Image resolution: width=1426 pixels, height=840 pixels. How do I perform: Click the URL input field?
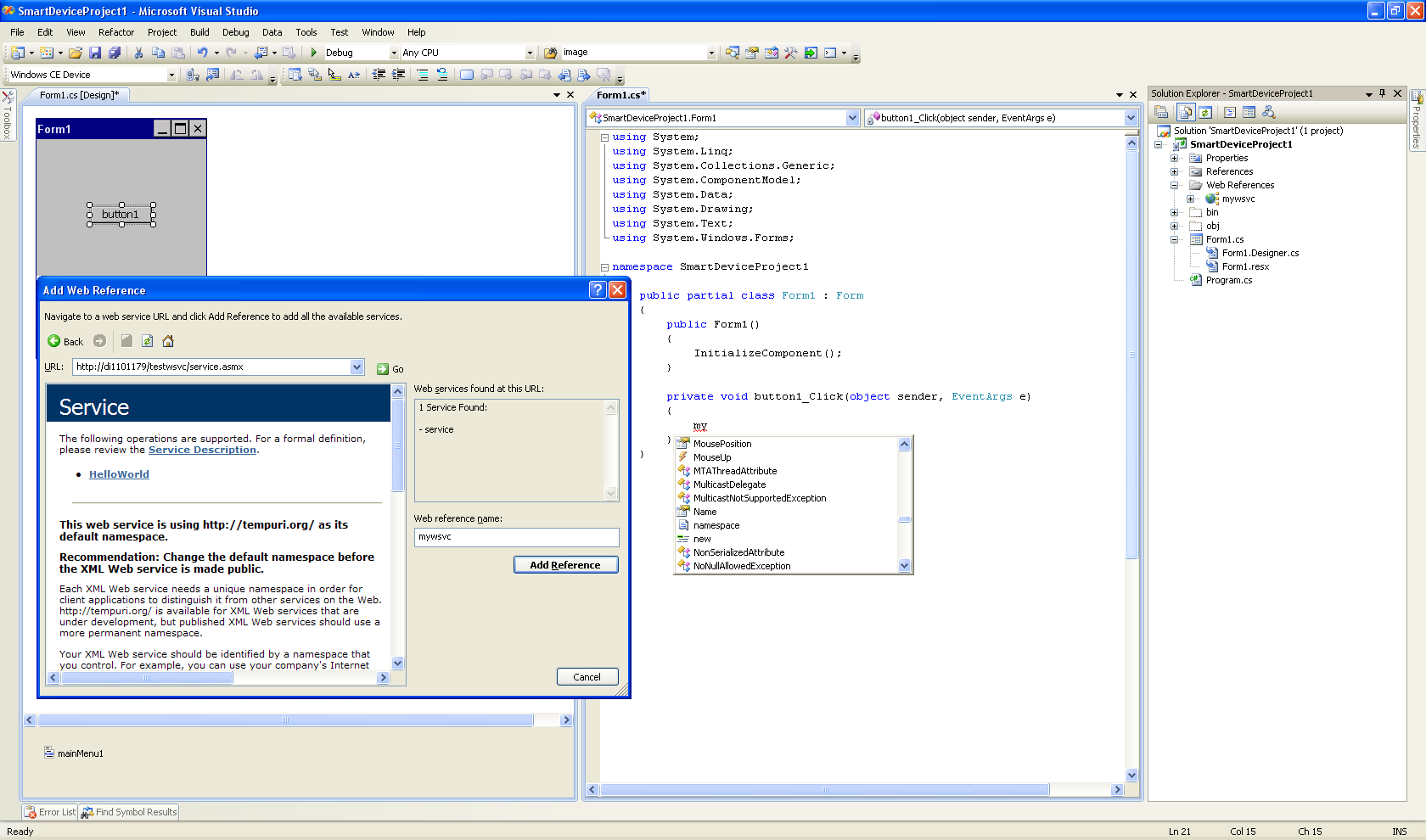click(x=212, y=367)
